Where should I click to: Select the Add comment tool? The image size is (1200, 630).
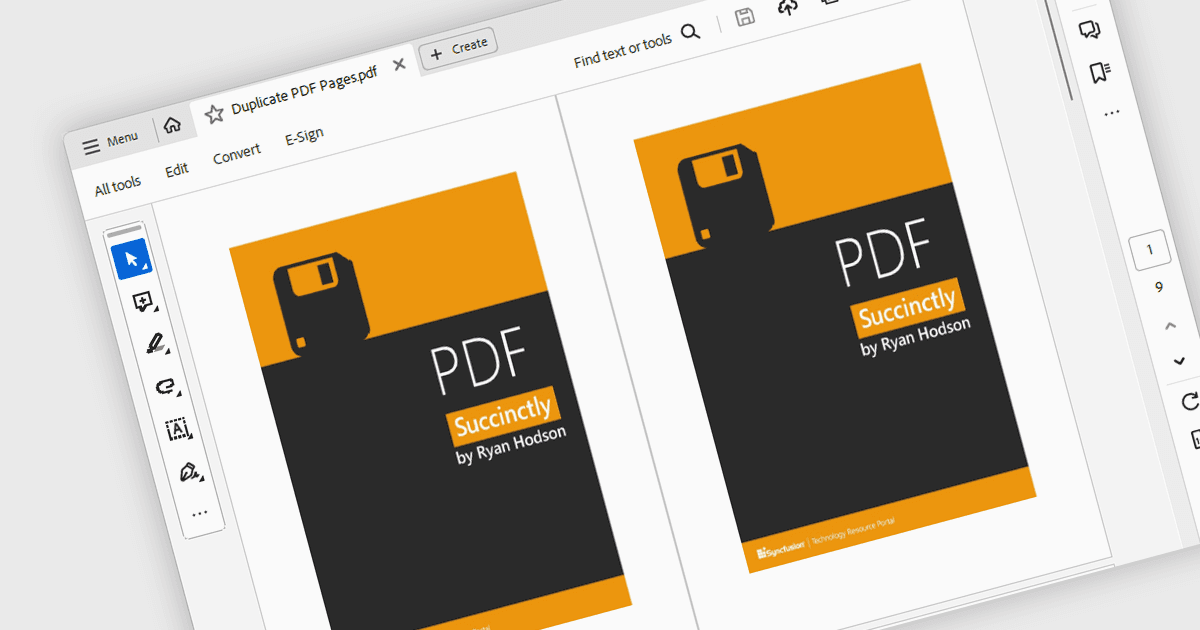[x=143, y=301]
